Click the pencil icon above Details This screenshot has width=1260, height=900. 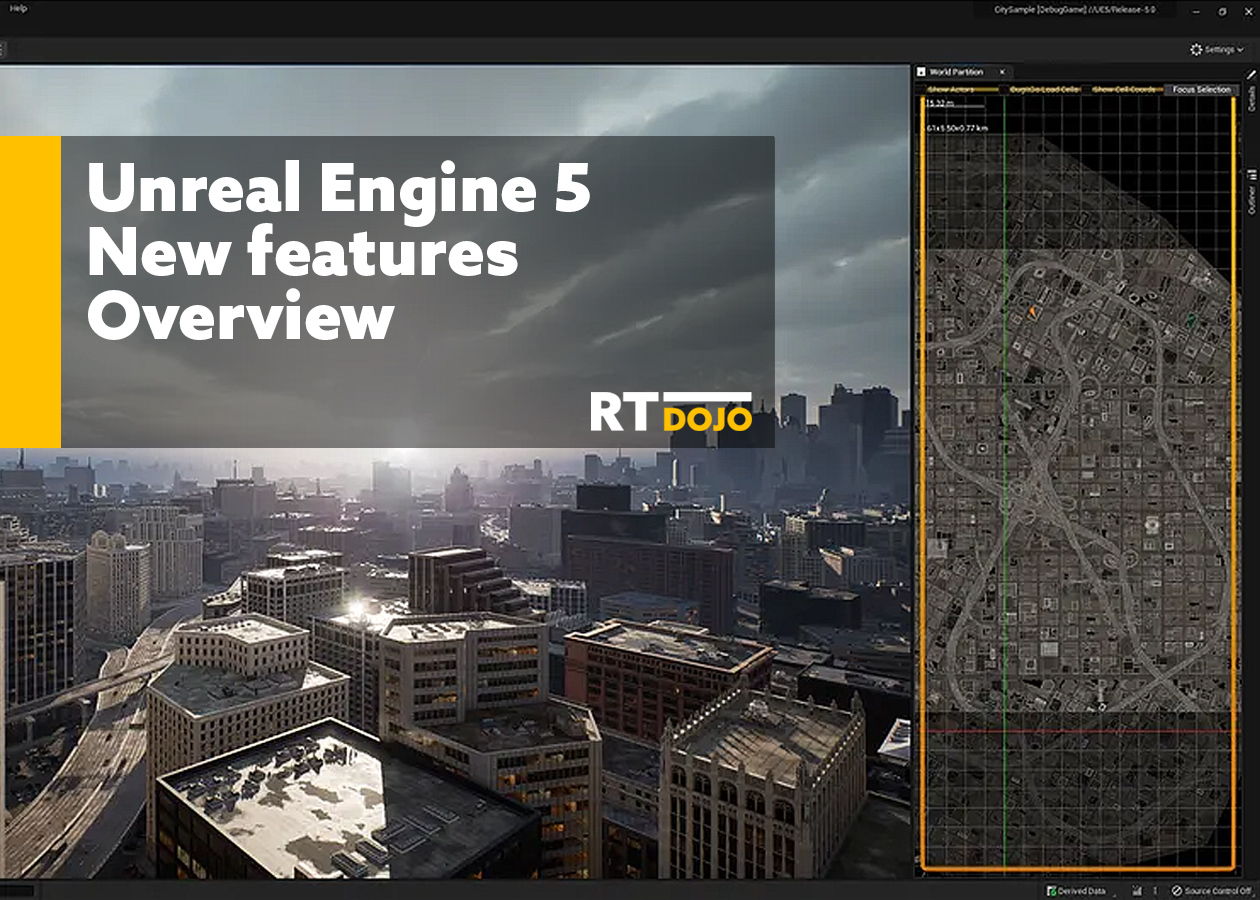pos(1251,74)
